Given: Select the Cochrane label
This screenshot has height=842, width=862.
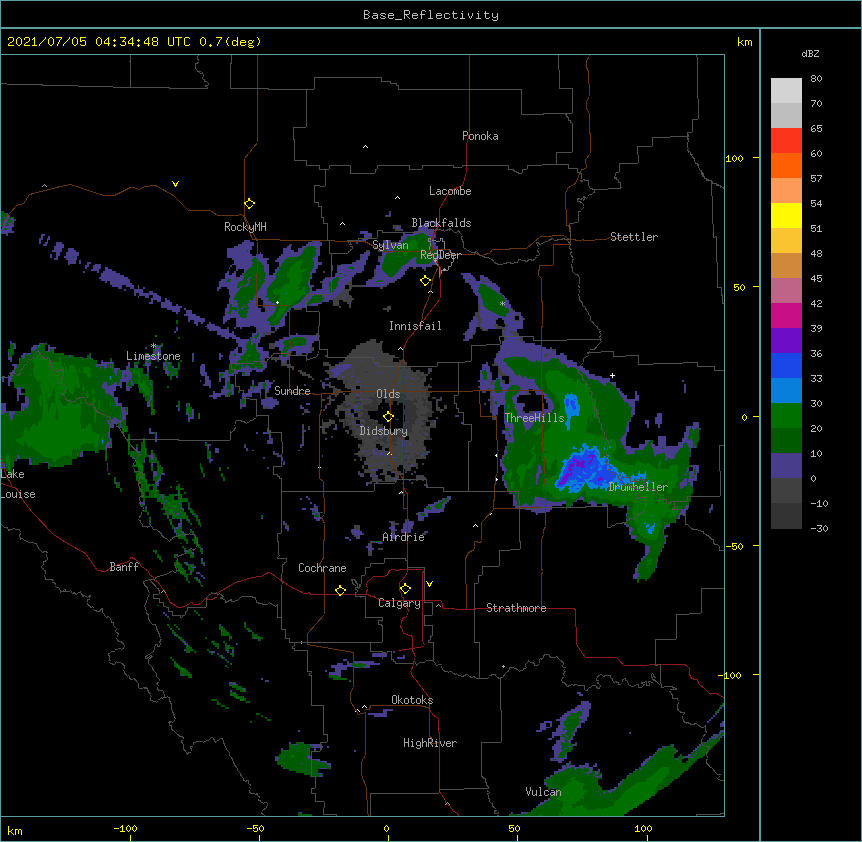Looking at the screenshot, I should tap(322, 568).
